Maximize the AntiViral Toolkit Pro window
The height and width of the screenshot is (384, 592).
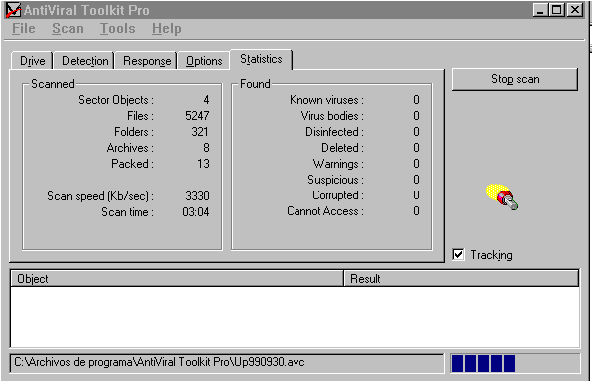(x=557, y=10)
